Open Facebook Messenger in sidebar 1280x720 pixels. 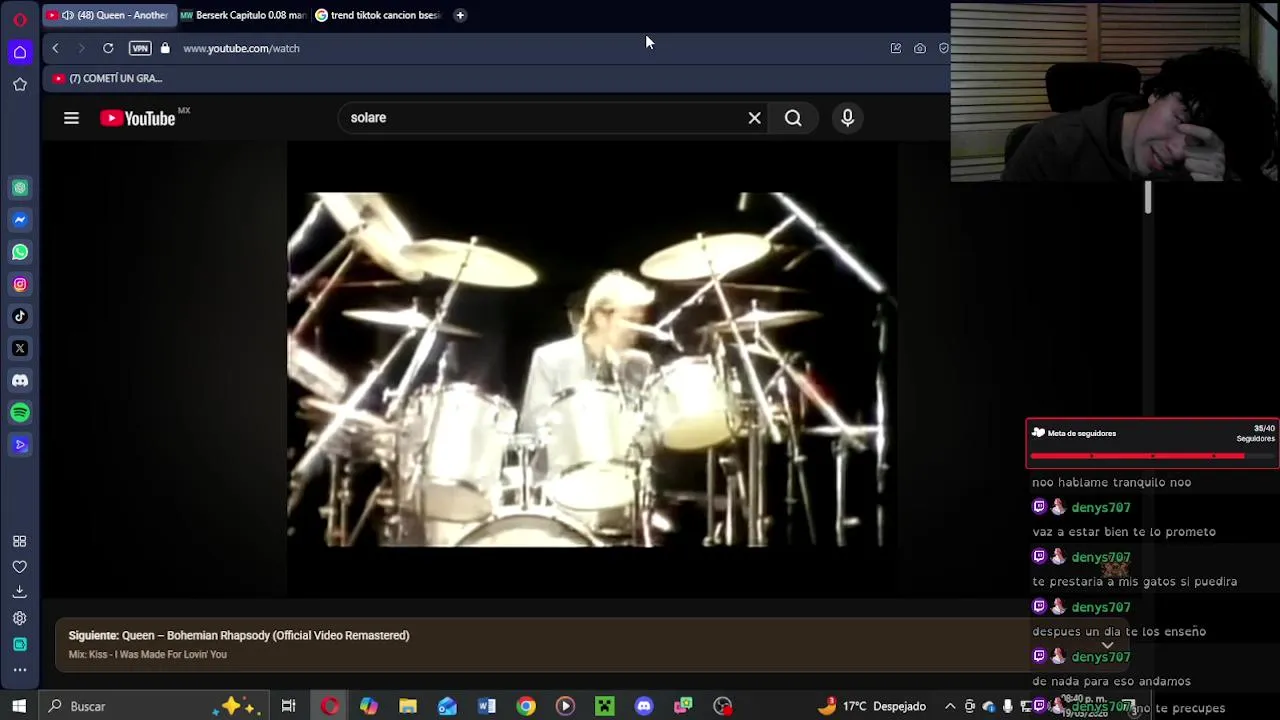click(x=20, y=220)
